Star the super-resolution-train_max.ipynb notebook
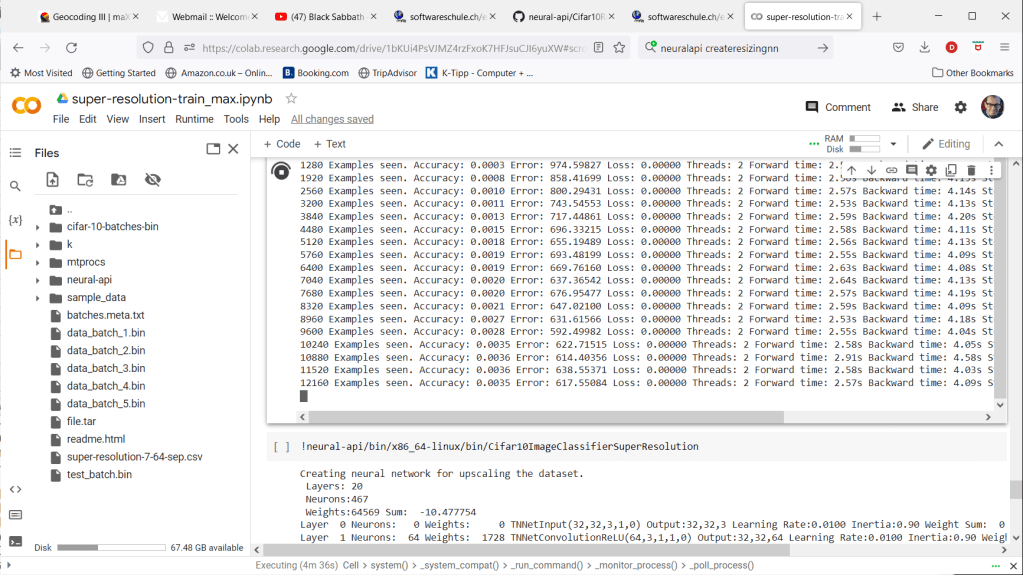 291,98
